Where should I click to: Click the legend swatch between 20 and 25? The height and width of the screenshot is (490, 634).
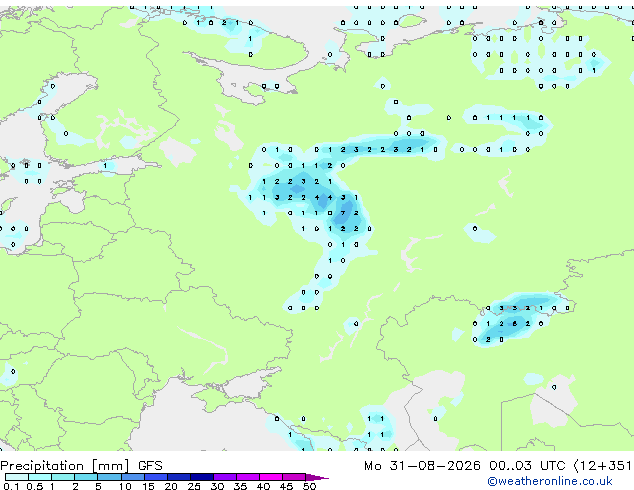(179, 477)
